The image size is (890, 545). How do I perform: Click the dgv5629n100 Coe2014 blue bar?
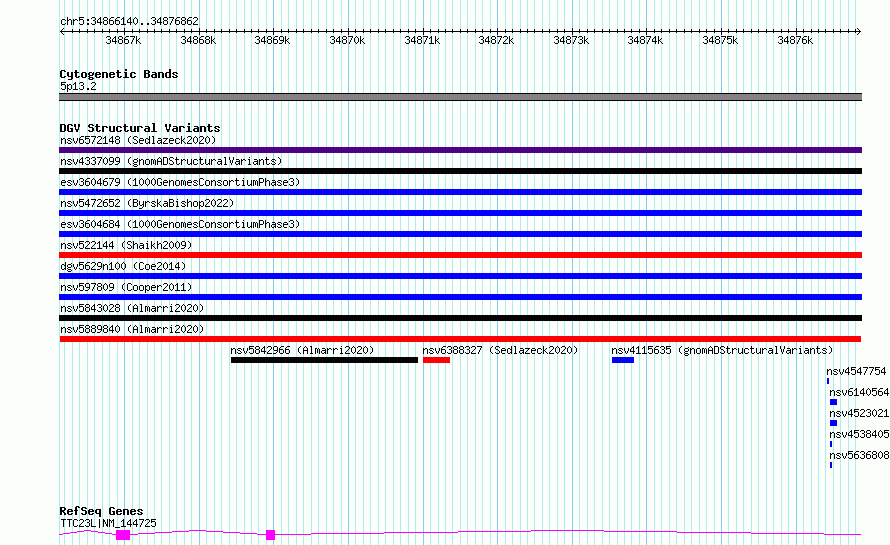click(x=460, y=276)
